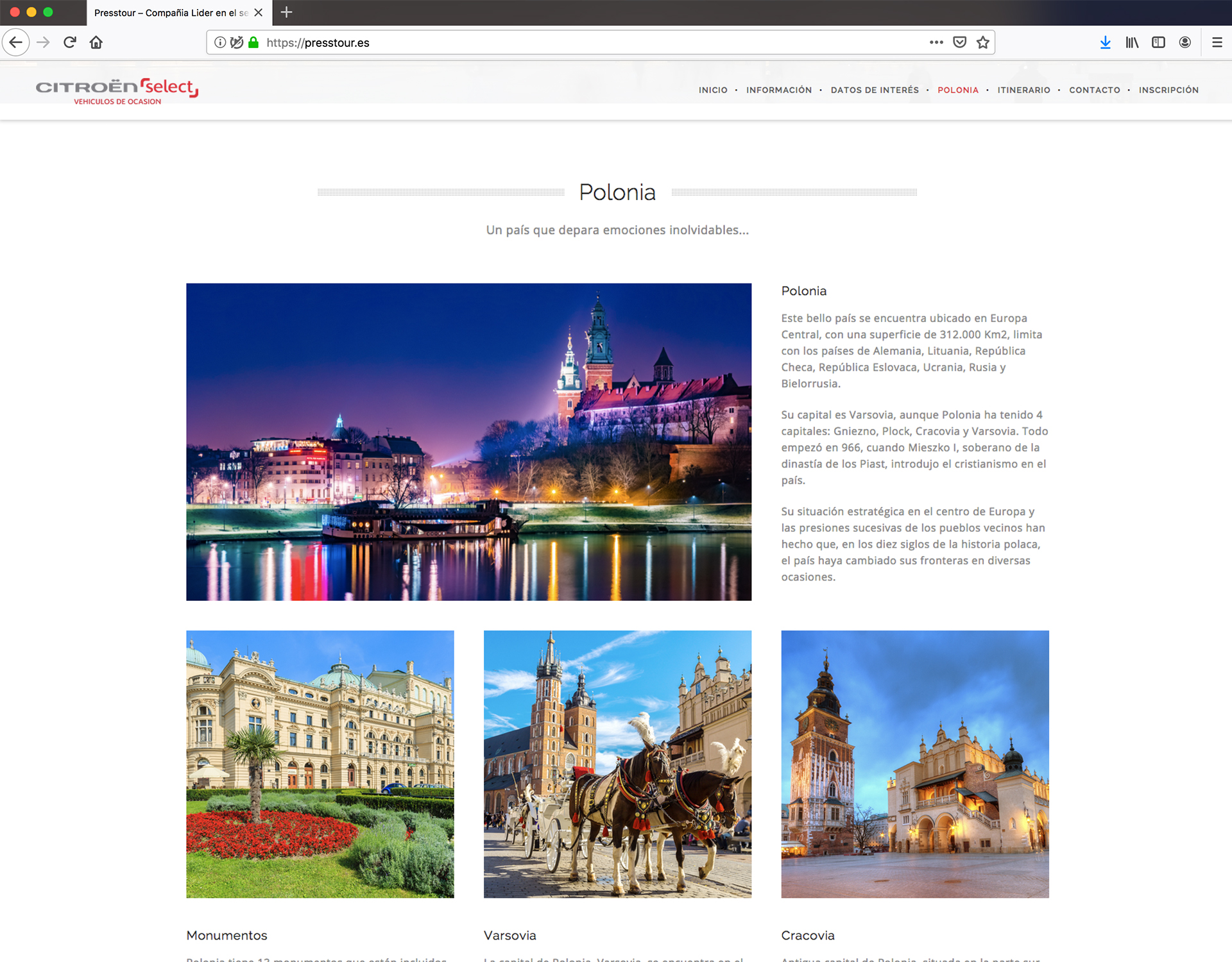The height and width of the screenshot is (962, 1232).
Task: Bookmark this page with the star
Action: tap(982, 42)
